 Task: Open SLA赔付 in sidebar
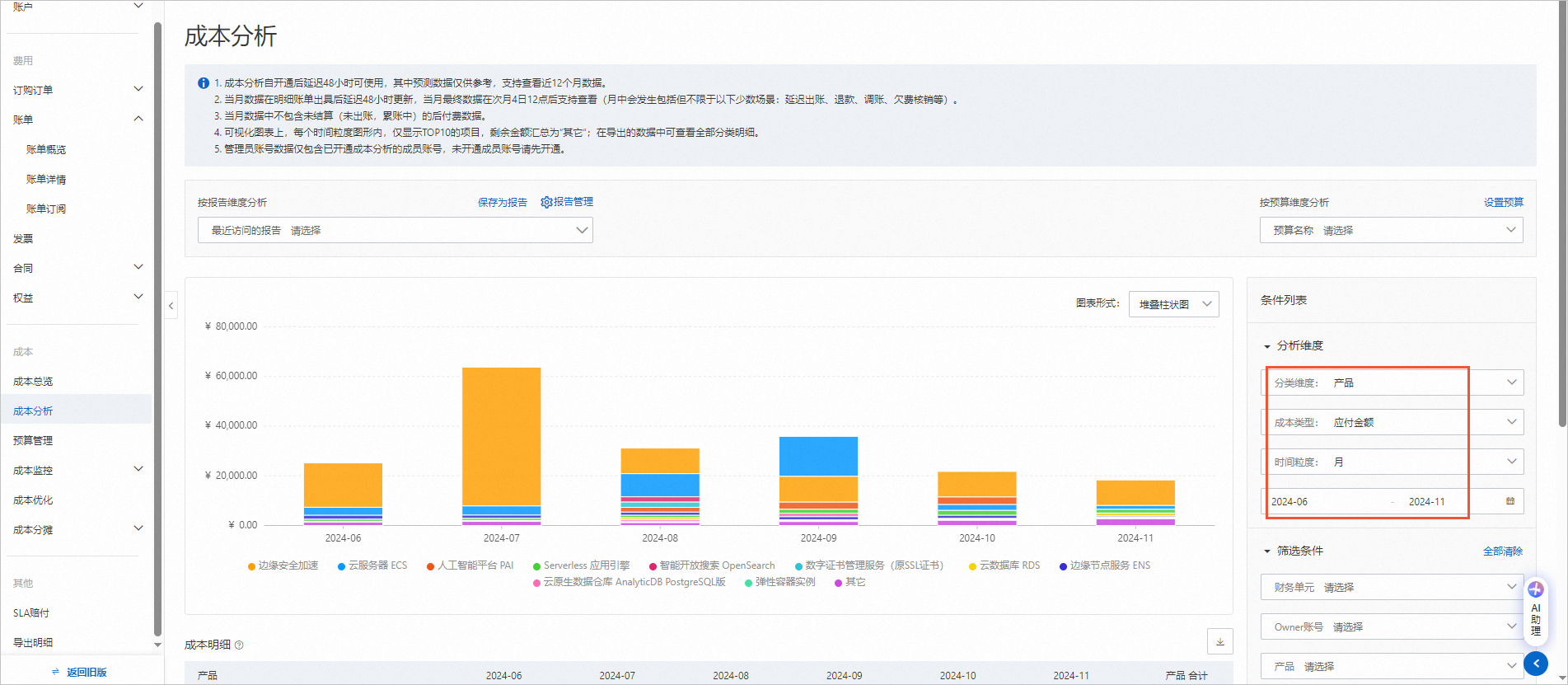[x=31, y=613]
